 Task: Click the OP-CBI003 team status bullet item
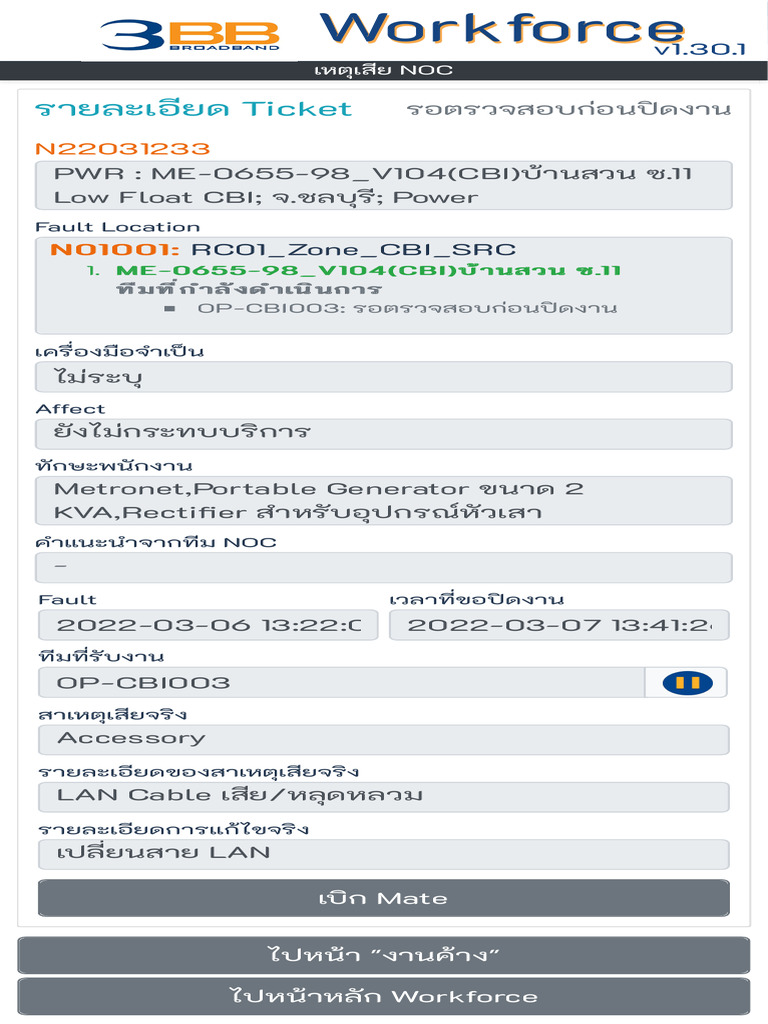coord(407,308)
